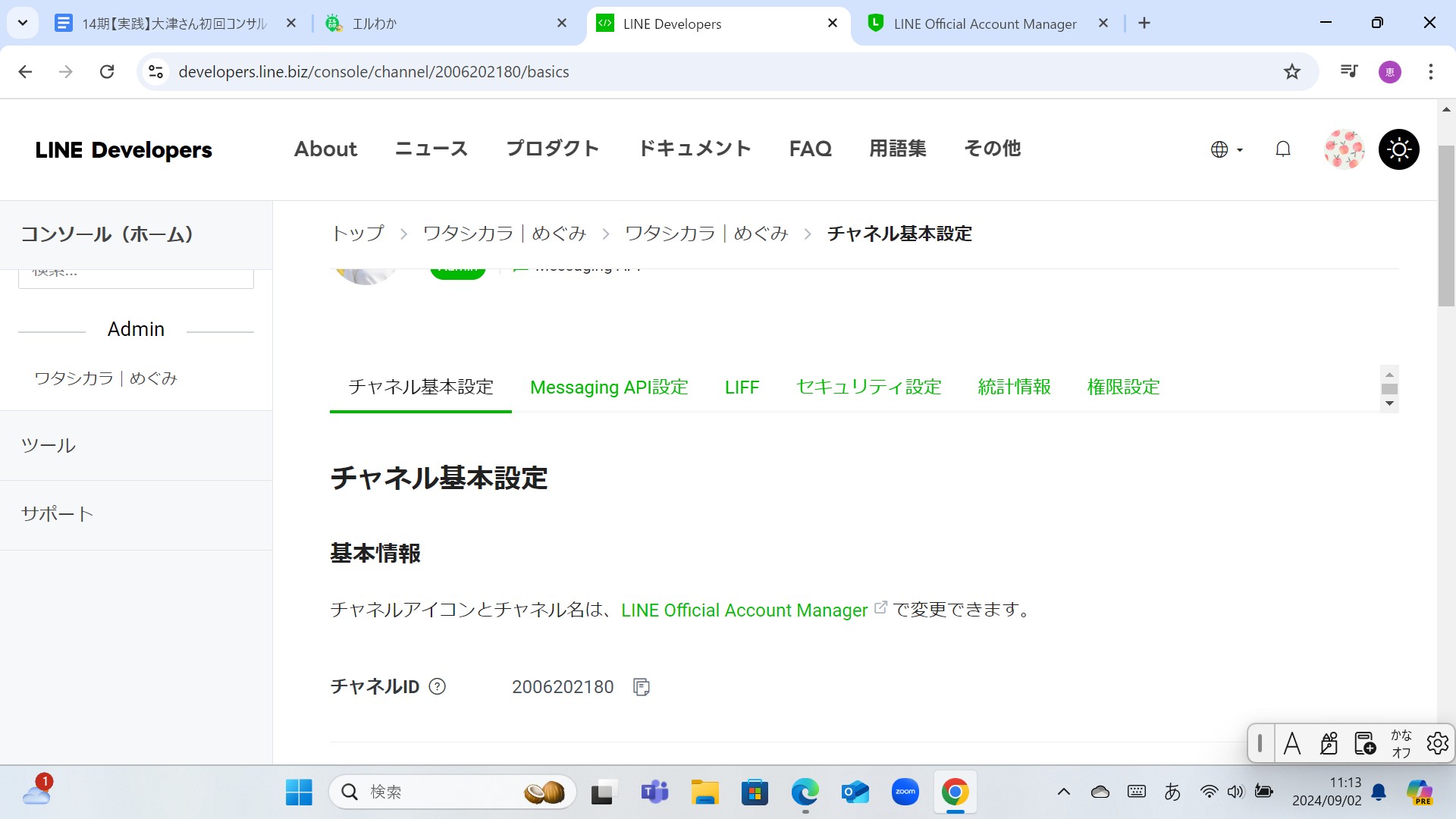Open the Messaging API設定 tab

[x=609, y=388]
